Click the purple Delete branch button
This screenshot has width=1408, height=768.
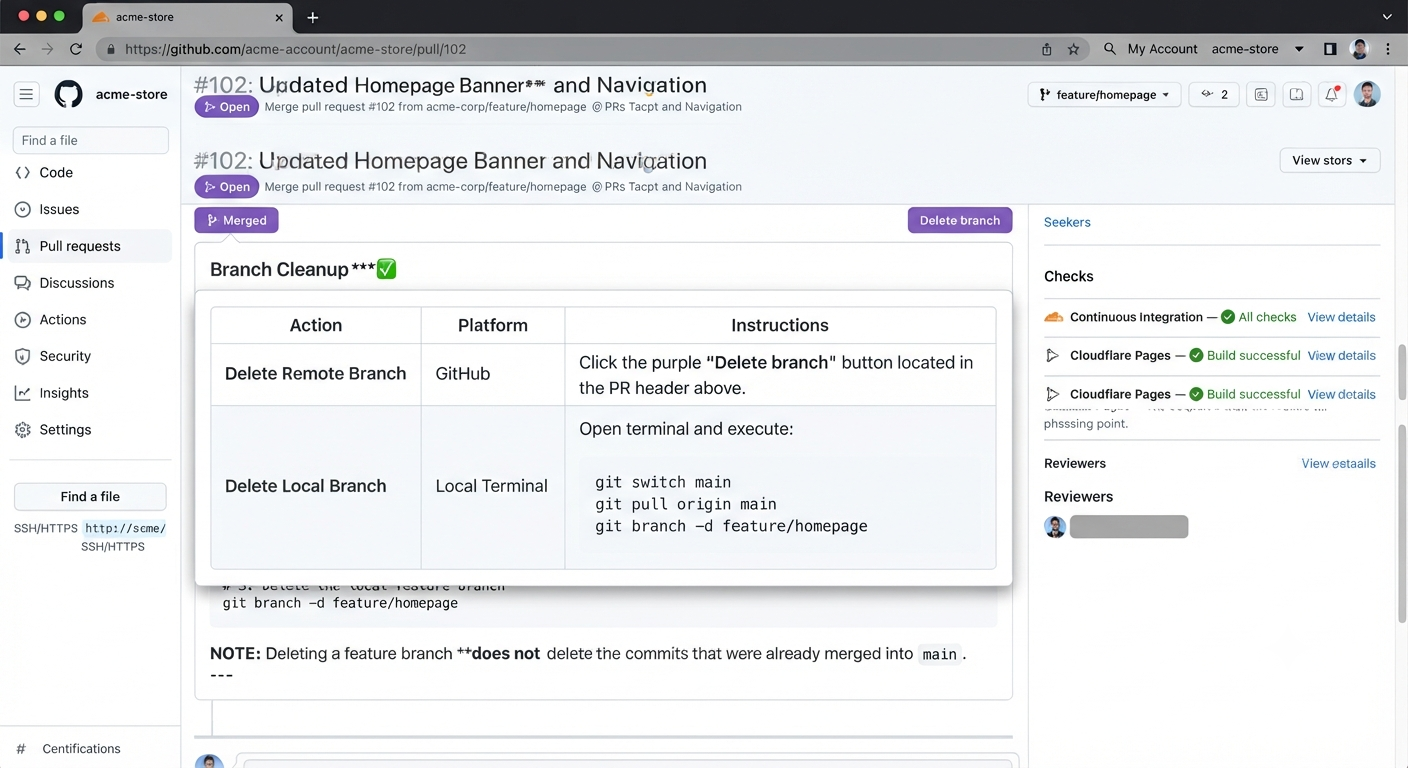pos(960,220)
